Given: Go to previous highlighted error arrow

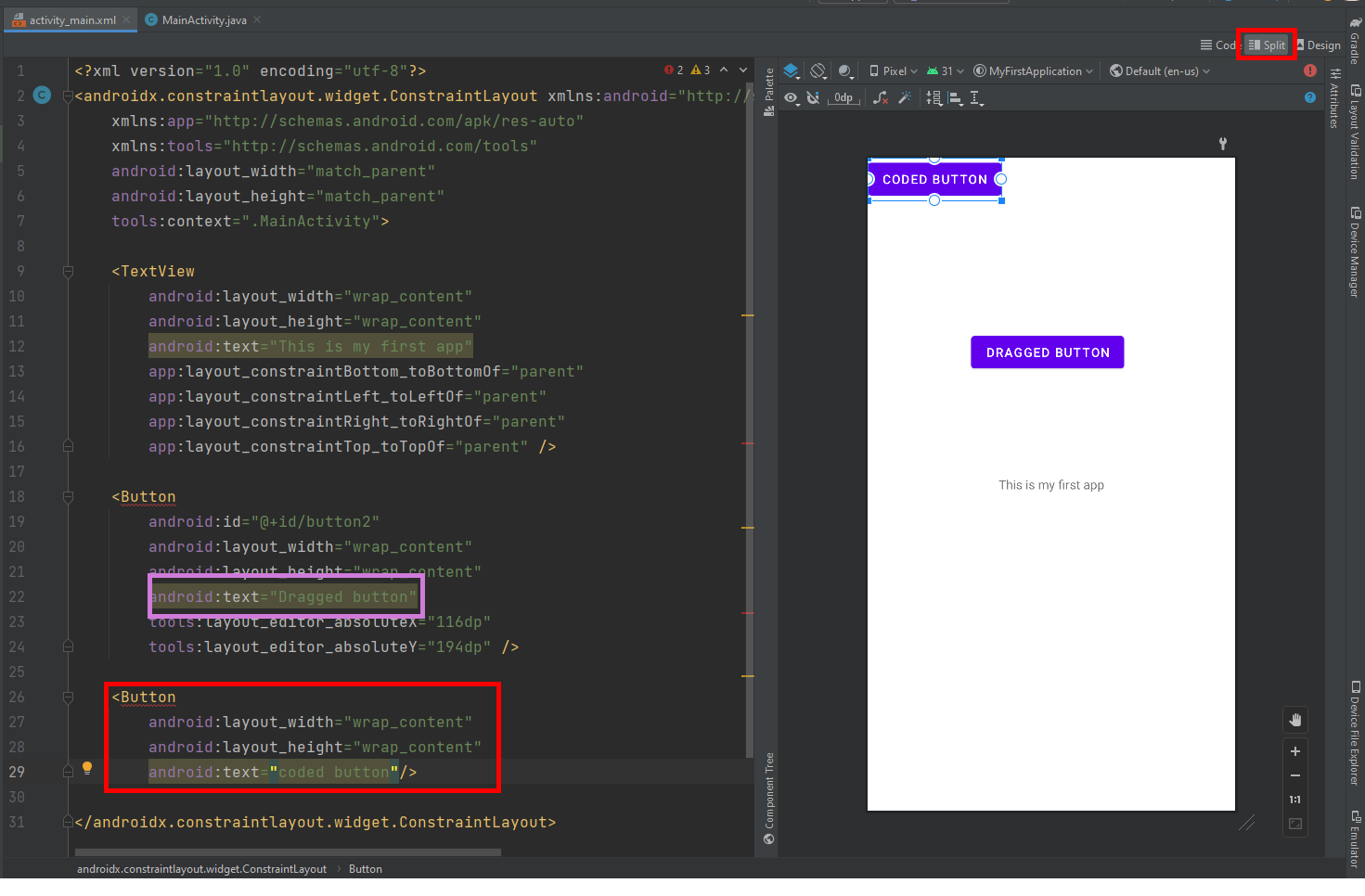Looking at the screenshot, I should [724, 70].
